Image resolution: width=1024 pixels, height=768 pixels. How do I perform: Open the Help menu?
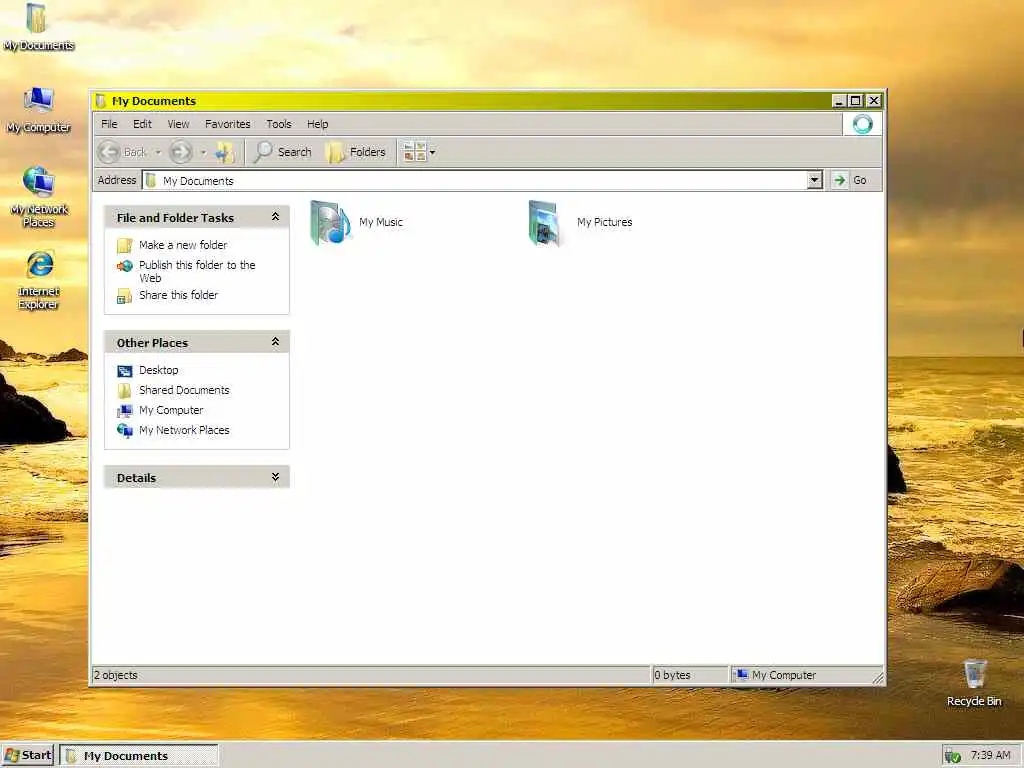tap(317, 124)
